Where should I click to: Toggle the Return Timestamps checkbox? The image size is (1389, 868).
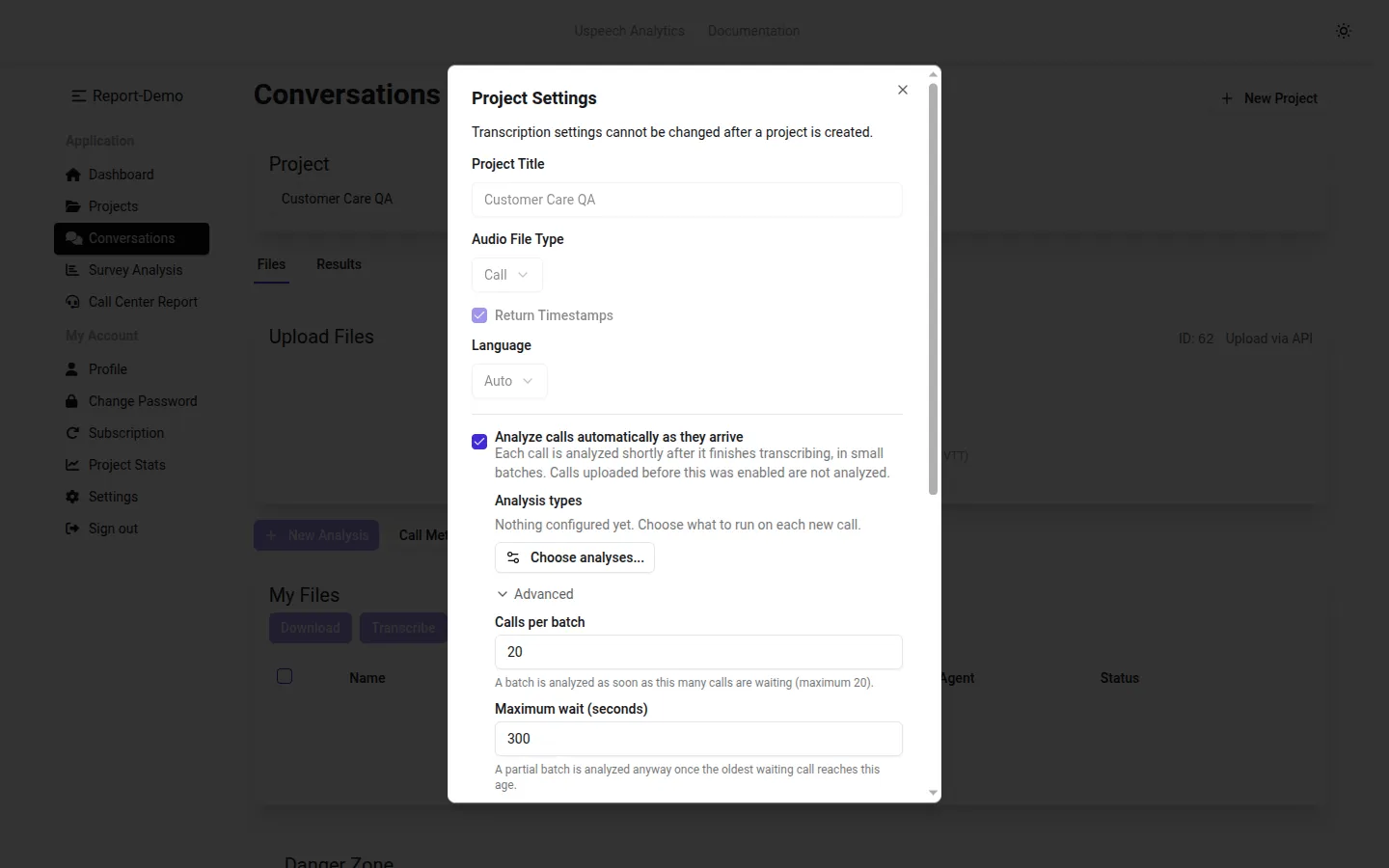click(x=479, y=315)
